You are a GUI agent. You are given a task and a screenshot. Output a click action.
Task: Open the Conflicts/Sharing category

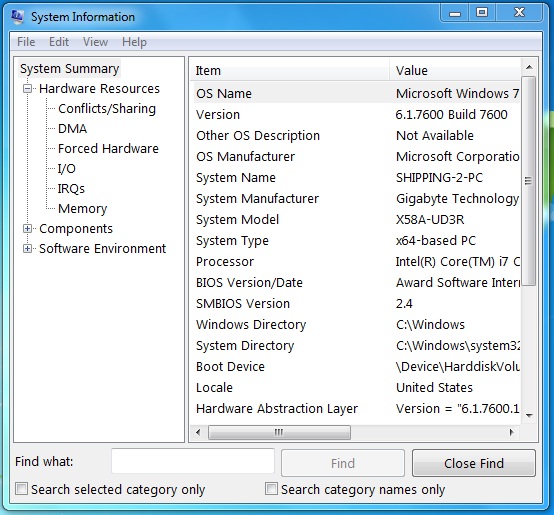pos(107,108)
